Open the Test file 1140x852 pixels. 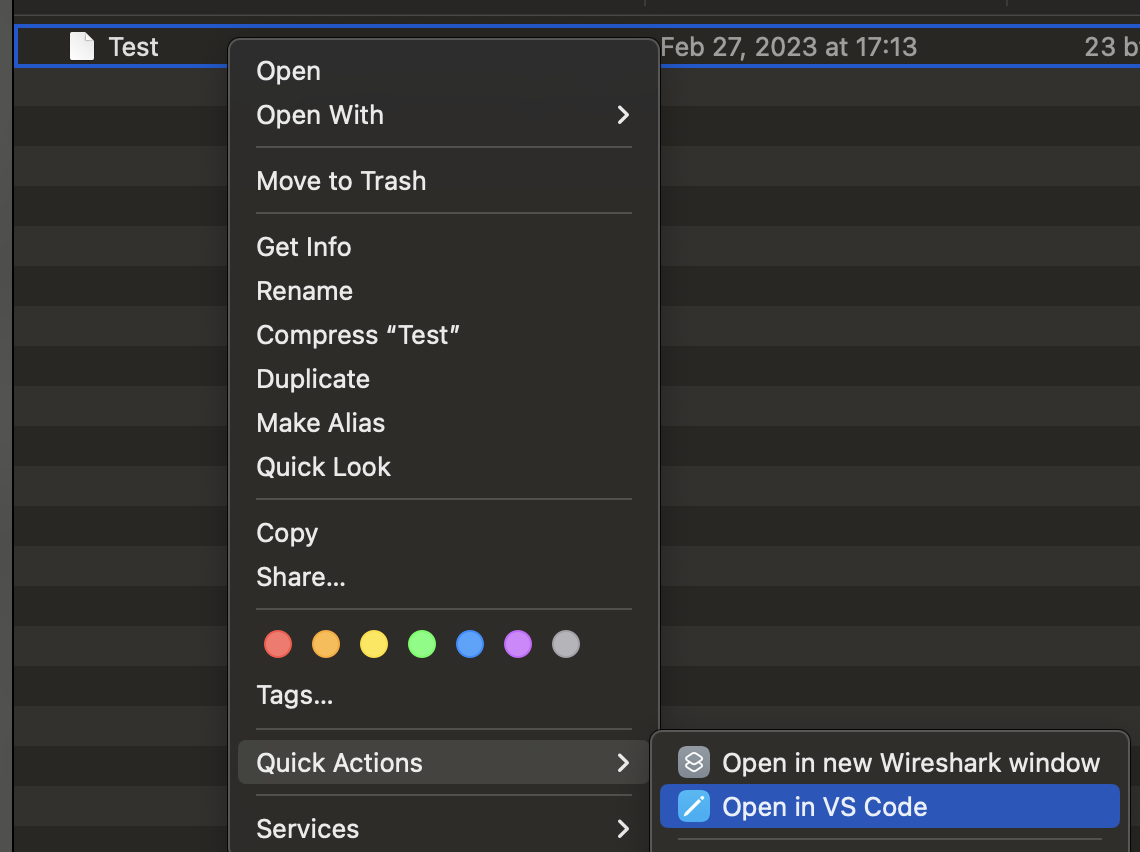[x=288, y=71]
